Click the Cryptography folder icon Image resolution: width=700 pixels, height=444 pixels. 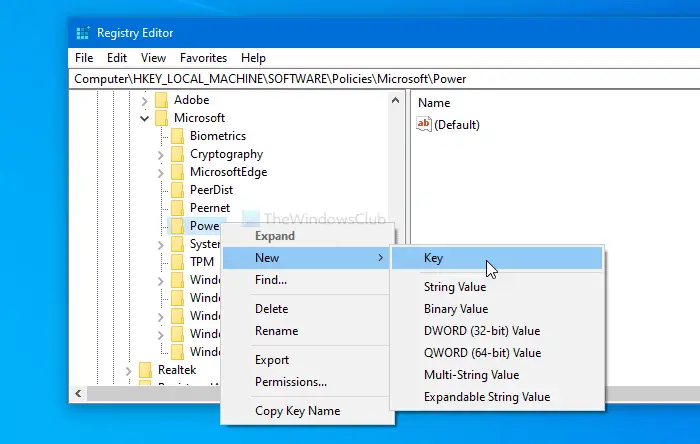pos(177,154)
